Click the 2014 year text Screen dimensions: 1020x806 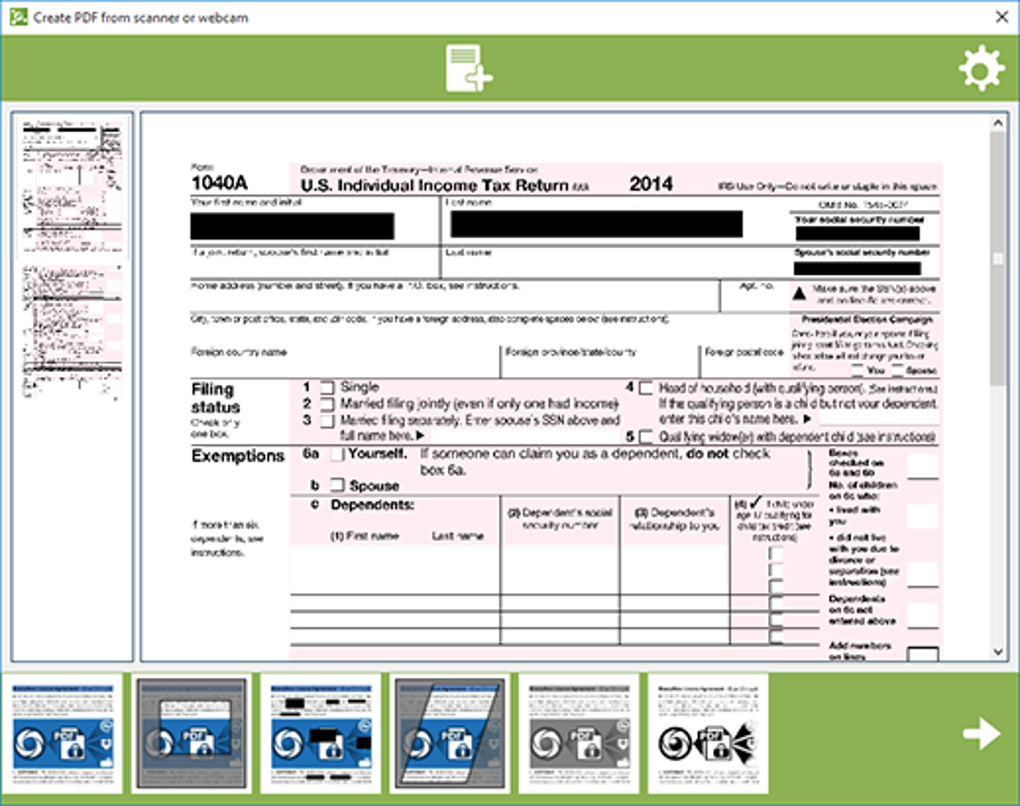point(651,184)
